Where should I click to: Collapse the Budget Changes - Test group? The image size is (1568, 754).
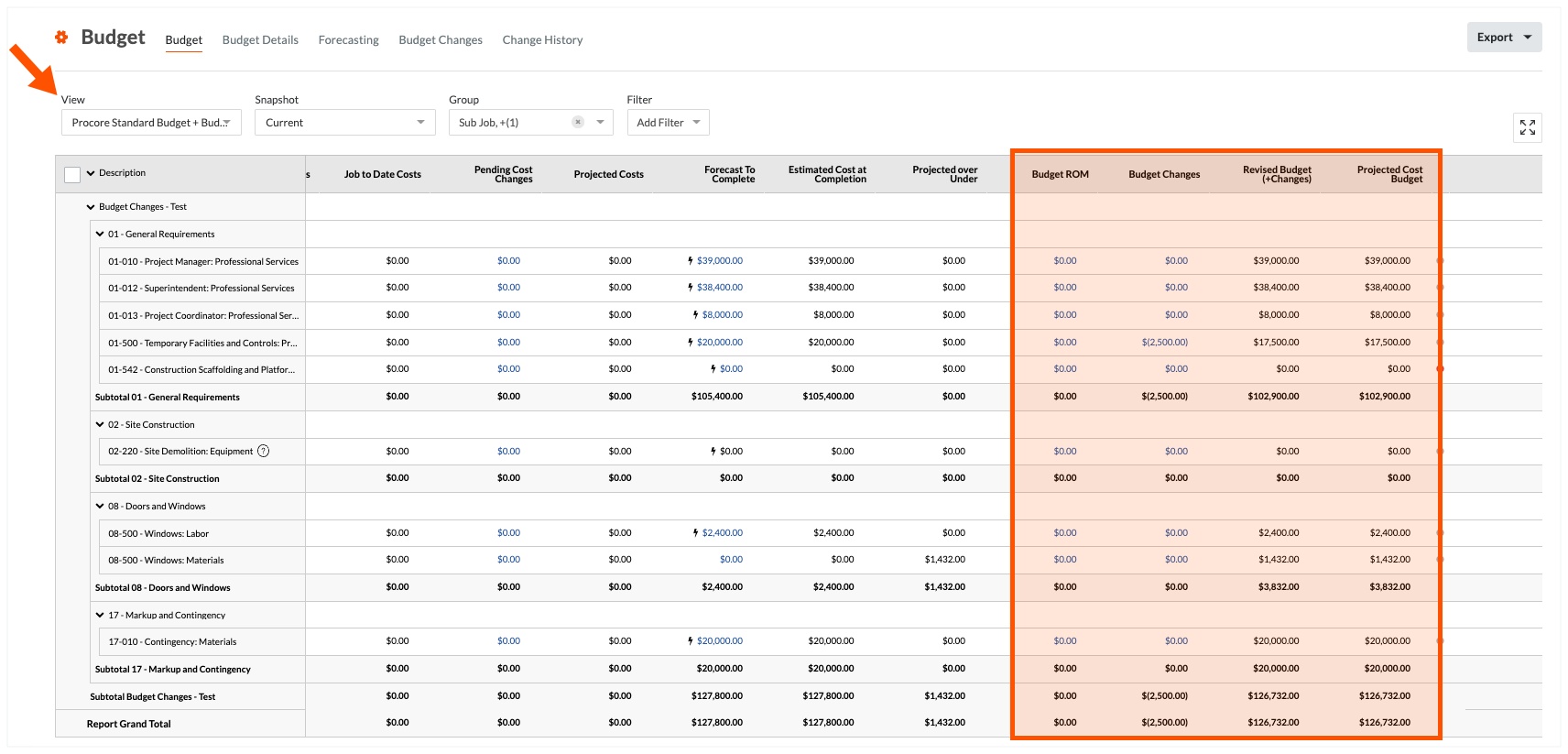click(x=91, y=207)
